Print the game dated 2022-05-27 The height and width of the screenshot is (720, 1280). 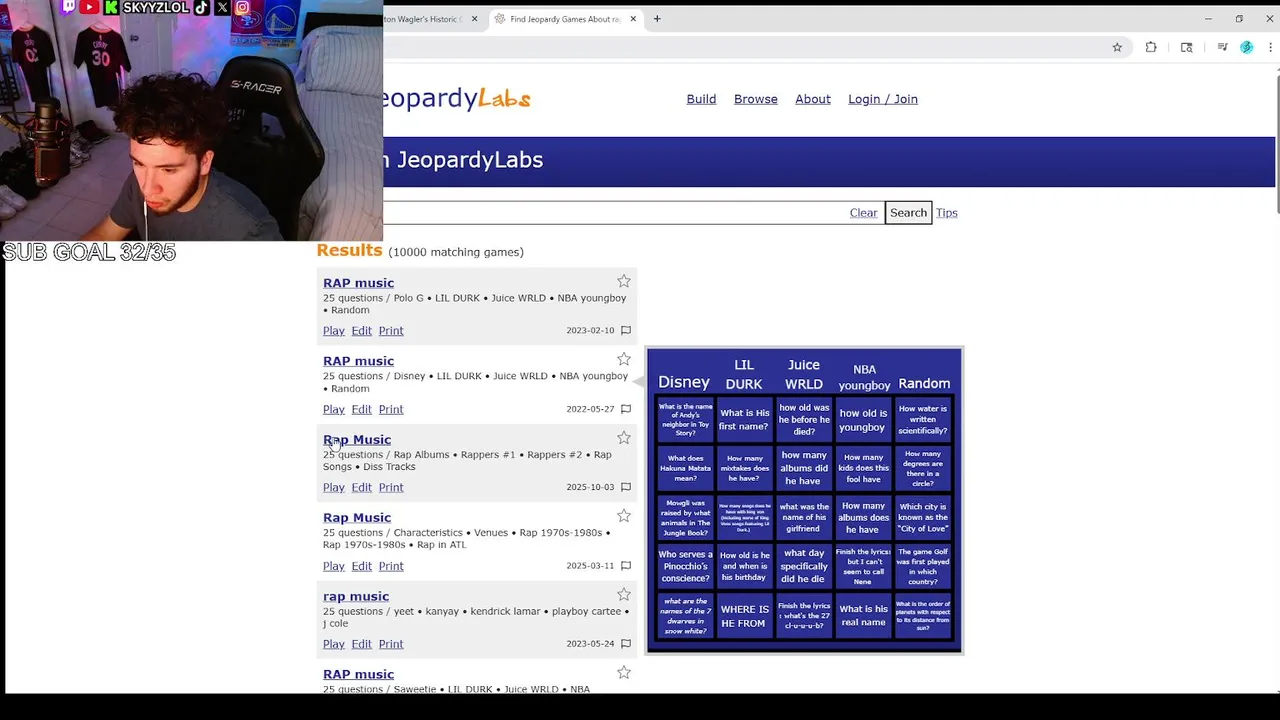[391, 409]
